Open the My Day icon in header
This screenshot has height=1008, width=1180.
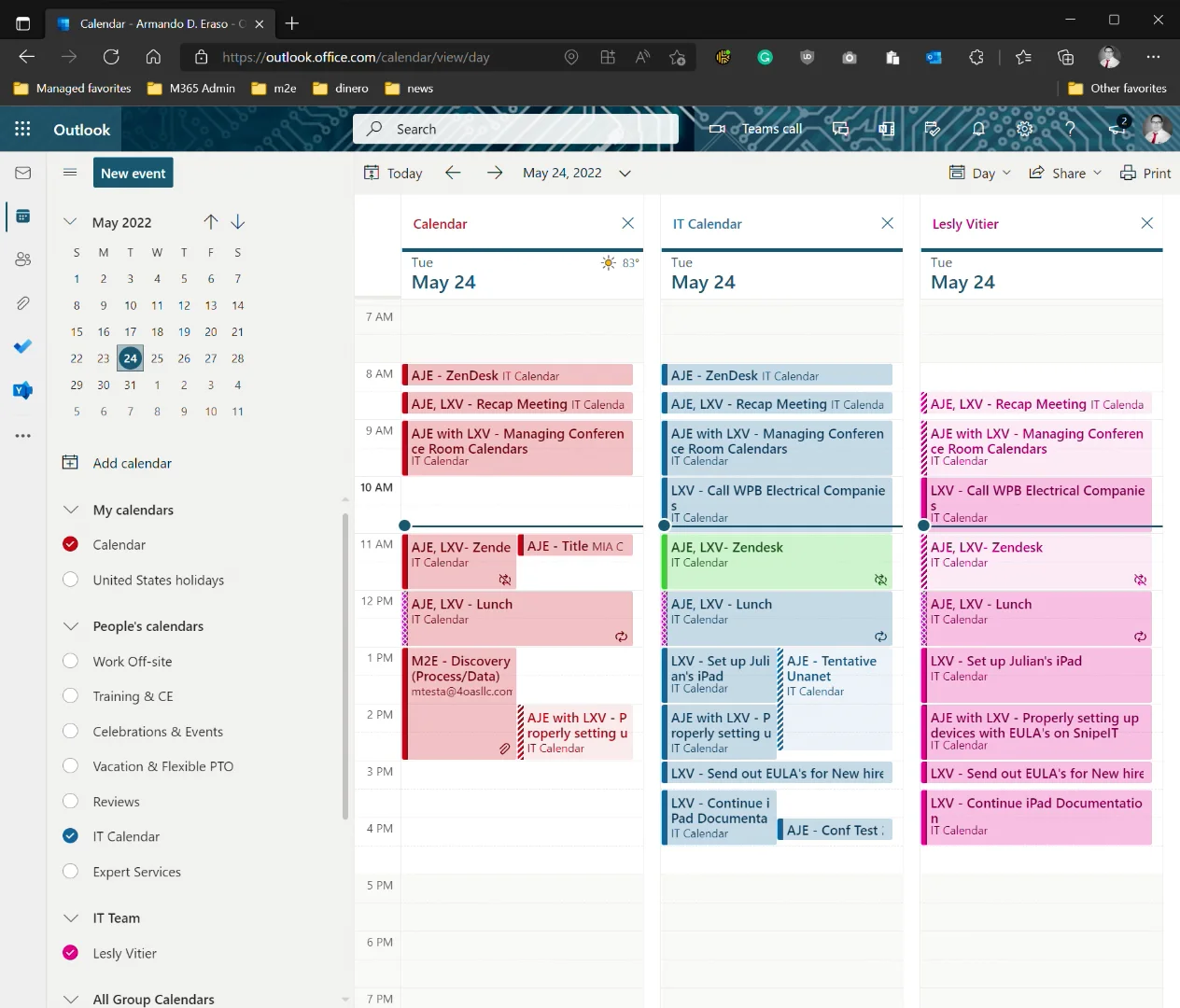(x=932, y=129)
